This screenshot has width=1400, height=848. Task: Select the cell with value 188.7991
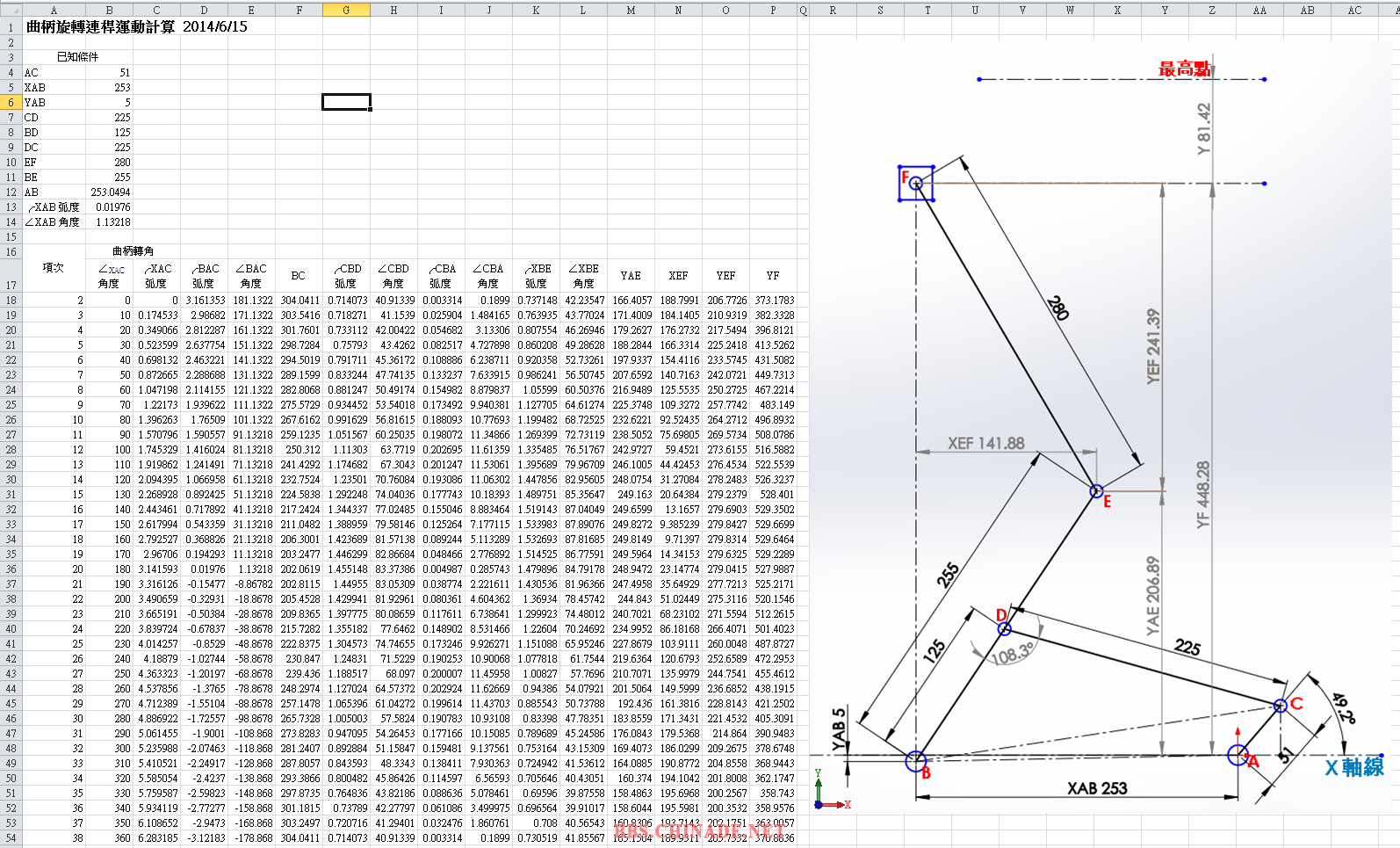pyautogui.click(x=678, y=300)
